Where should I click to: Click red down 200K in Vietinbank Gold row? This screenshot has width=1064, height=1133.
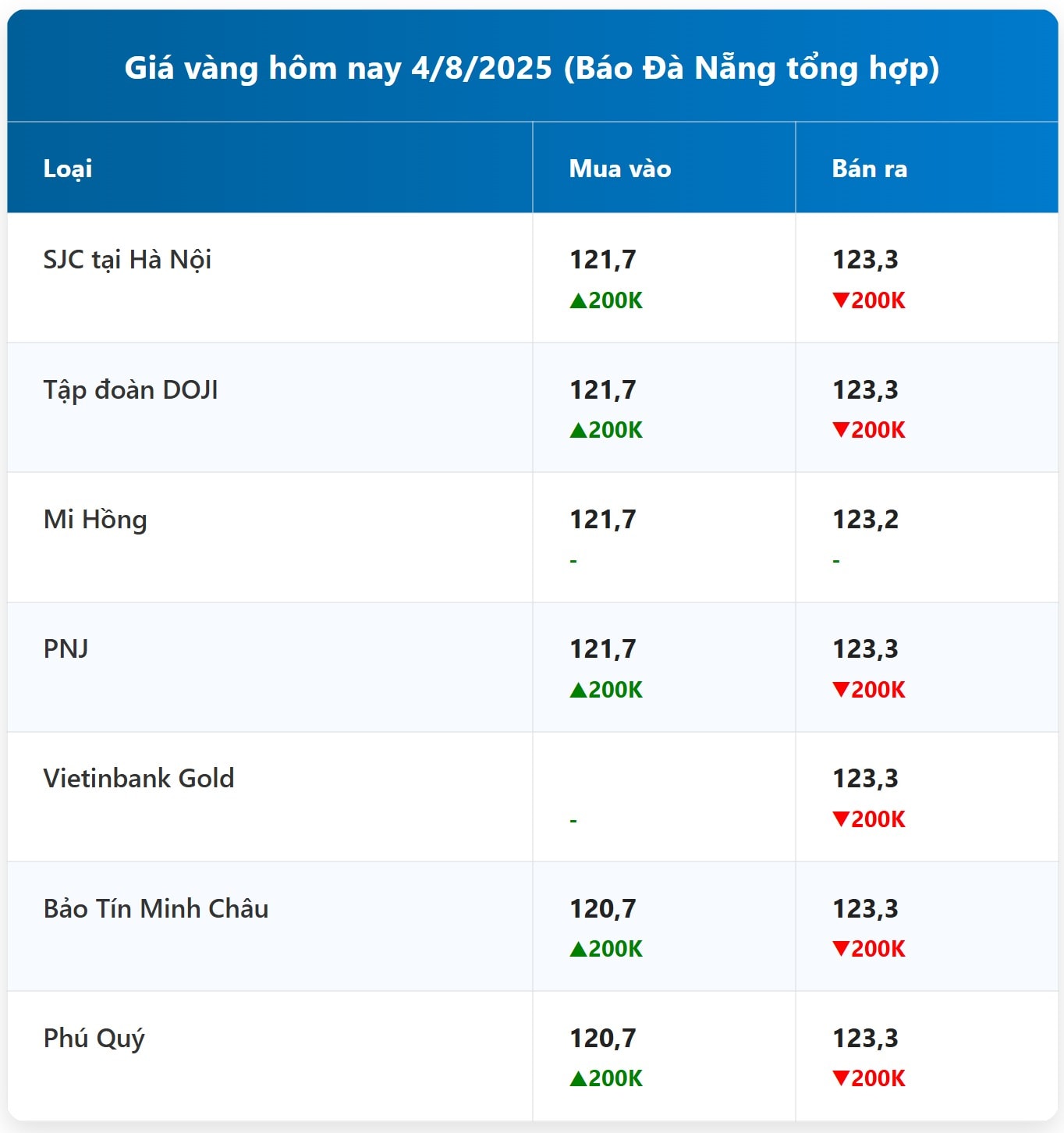pos(869,819)
